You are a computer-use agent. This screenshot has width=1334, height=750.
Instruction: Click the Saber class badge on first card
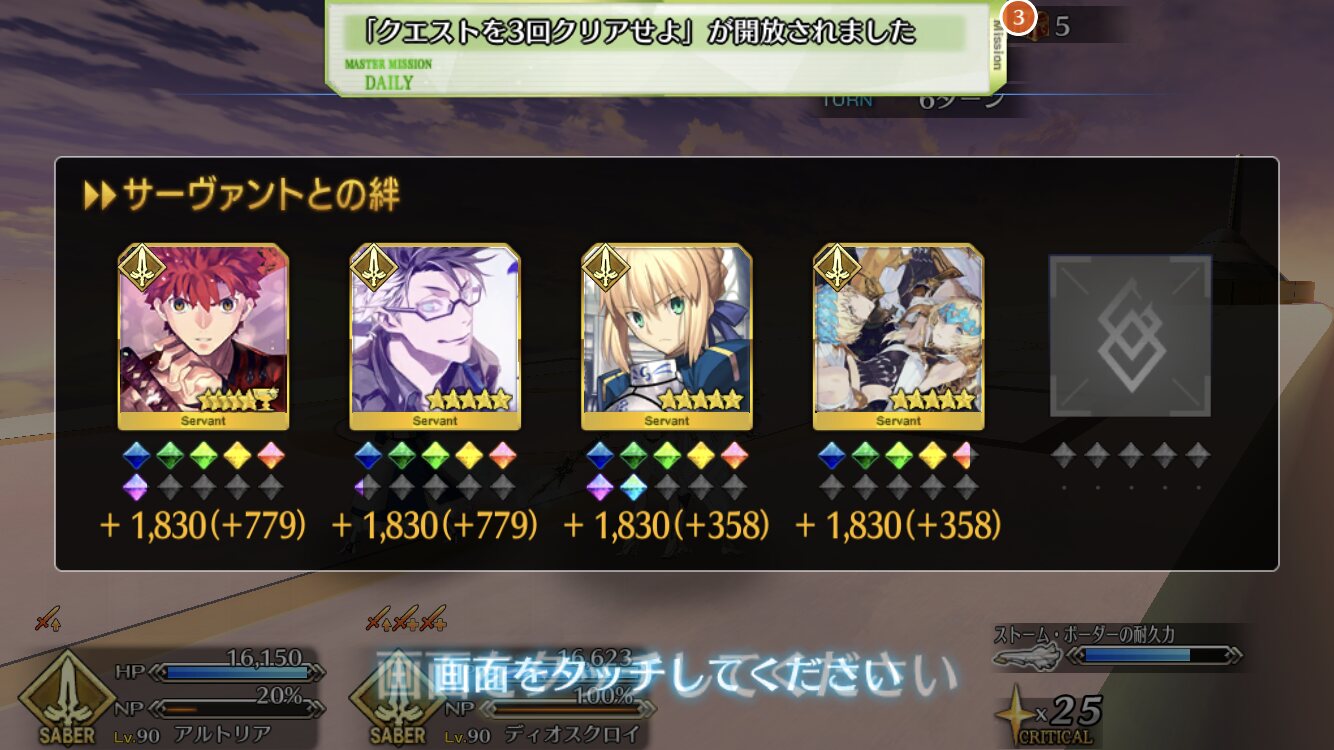pyautogui.click(x=141, y=267)
